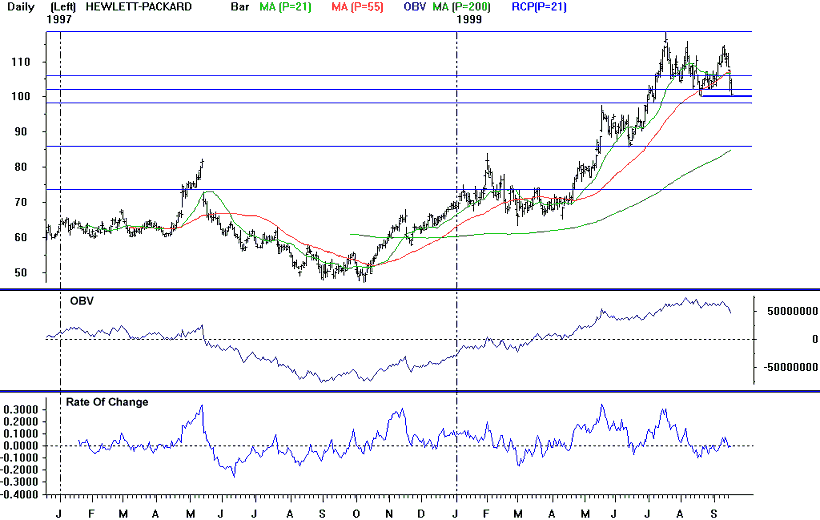Click the MA (P=200) legend label
The width and height of the screenshot is (820, 520).
coord(461,7)
